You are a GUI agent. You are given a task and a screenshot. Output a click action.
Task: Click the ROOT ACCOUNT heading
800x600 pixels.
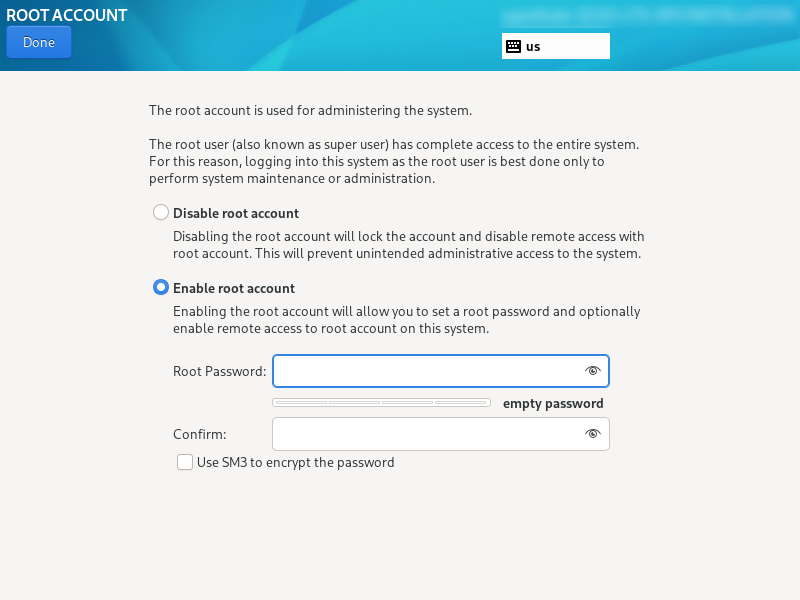tap(67, 15)
